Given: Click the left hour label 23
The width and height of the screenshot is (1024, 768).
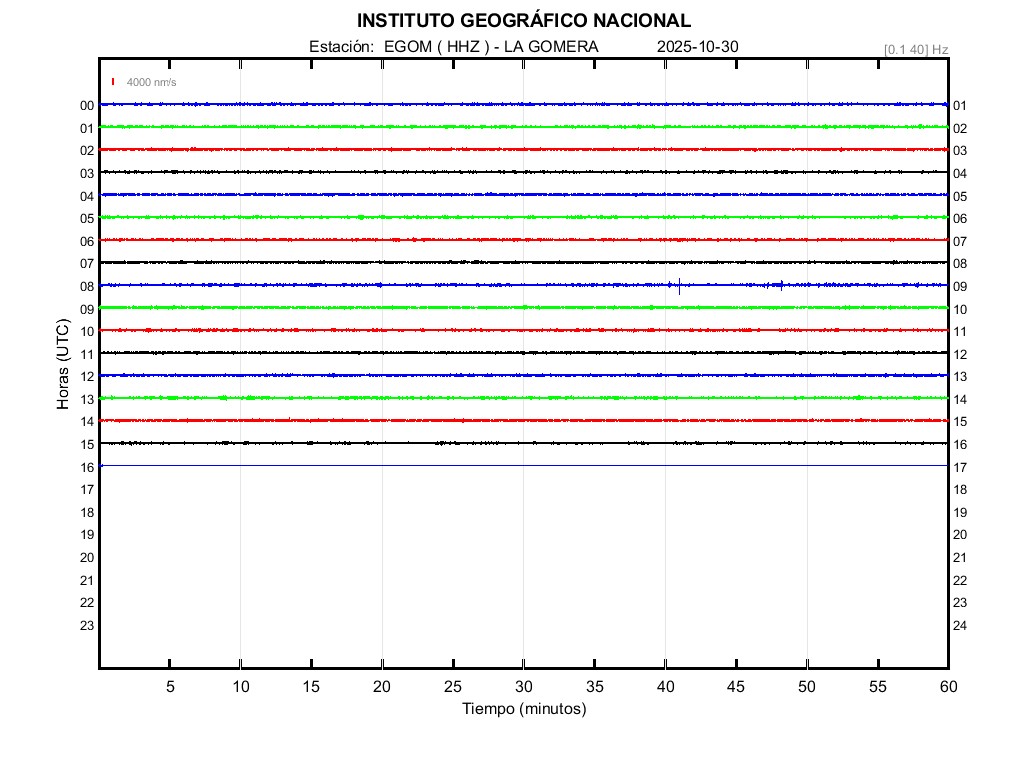Looking at the screenshot, I should [x=87, y=625].
